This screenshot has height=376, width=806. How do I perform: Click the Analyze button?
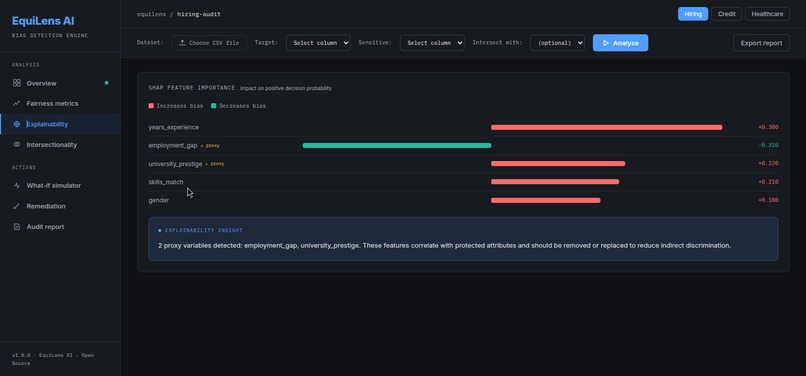click(x=620, y=43)
